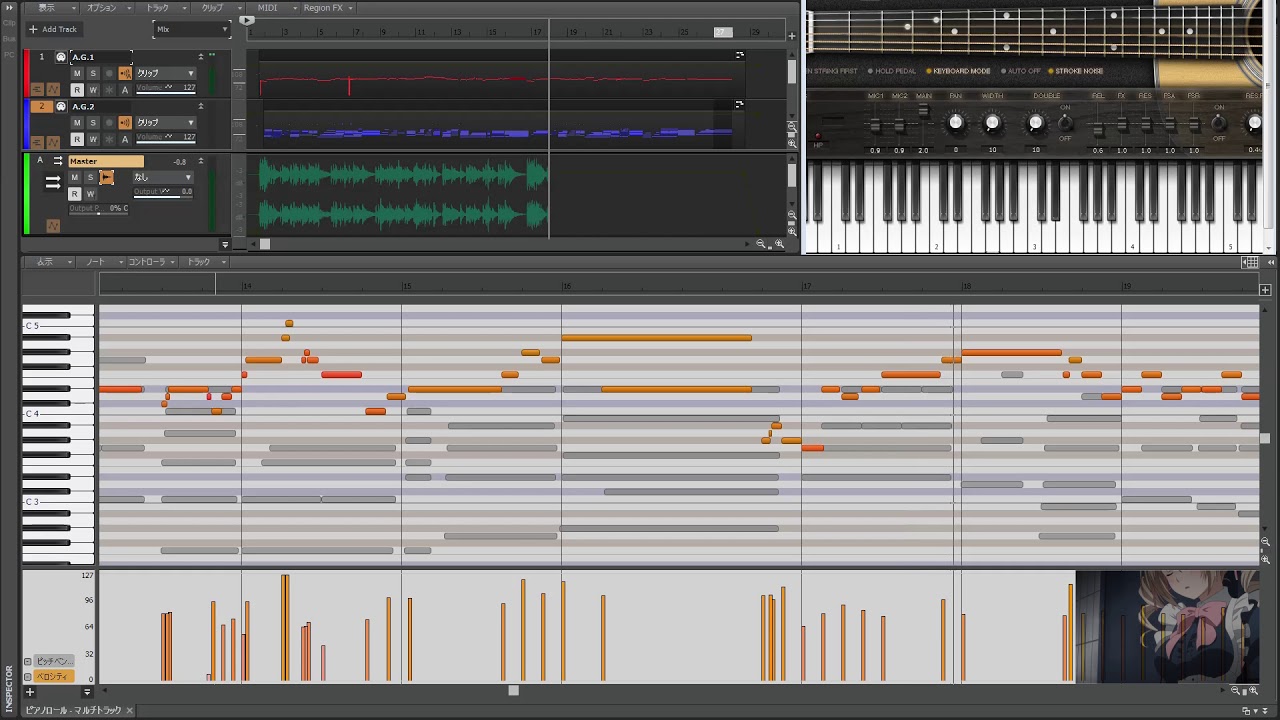Toggle the Master bus mono/stereo interleave button

click(x=106, y=178)
